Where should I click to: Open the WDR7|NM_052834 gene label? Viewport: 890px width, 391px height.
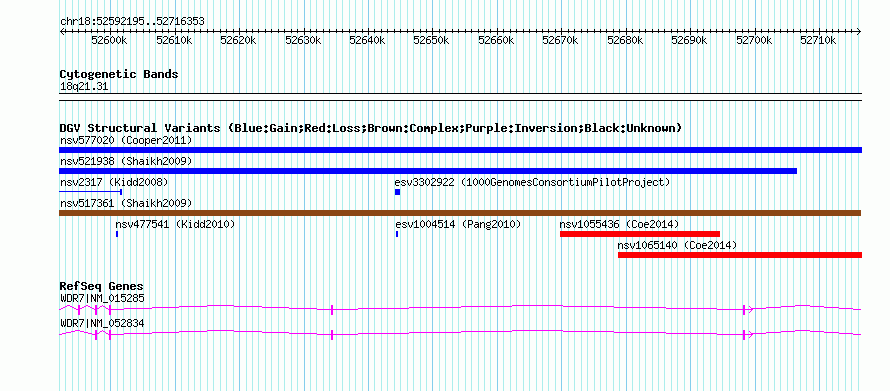point(102,323)
